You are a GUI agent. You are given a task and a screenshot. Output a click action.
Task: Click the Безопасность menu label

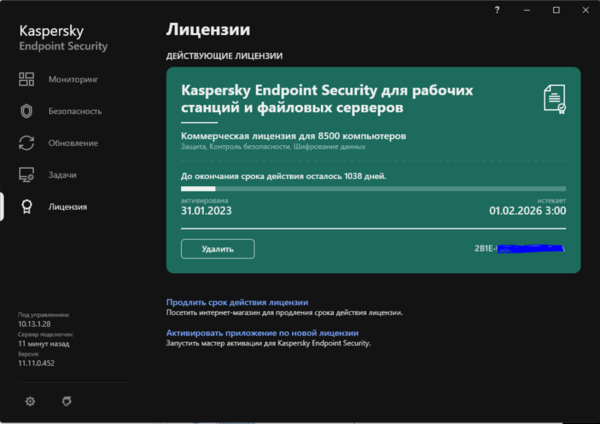75,111
